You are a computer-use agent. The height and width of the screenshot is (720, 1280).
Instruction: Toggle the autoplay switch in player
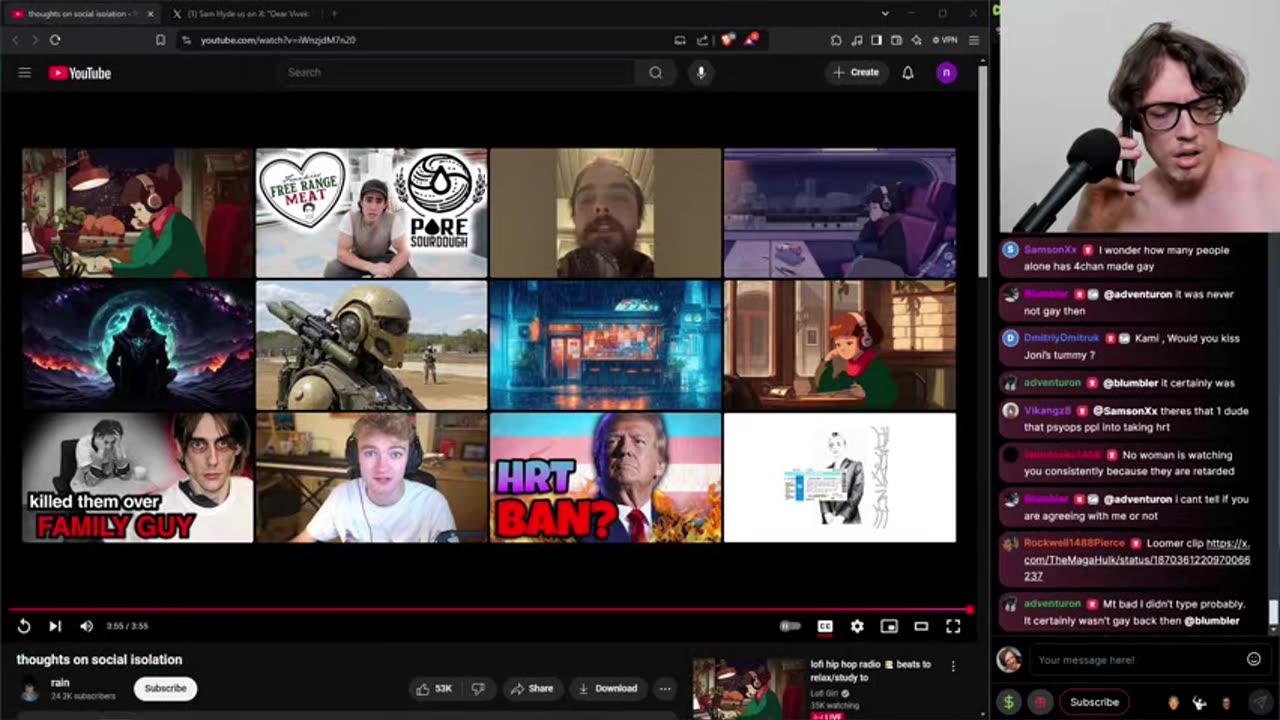[x=790, y=626]
